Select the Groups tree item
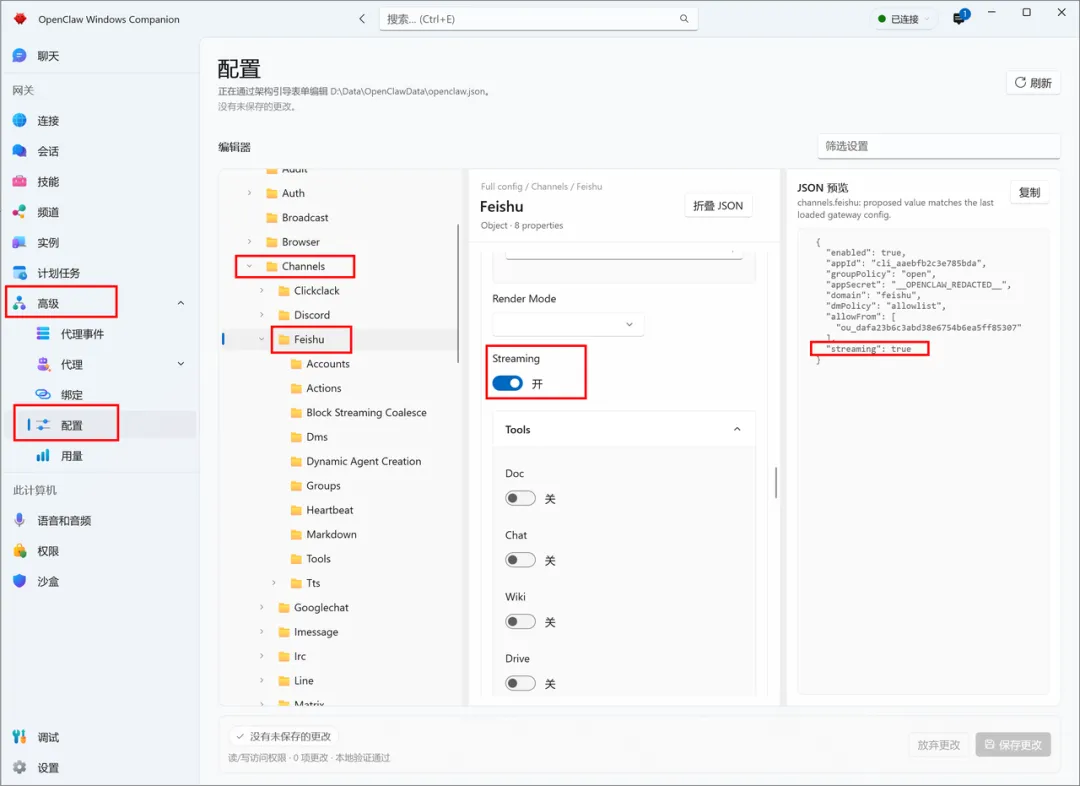 [x=323, y=486]
